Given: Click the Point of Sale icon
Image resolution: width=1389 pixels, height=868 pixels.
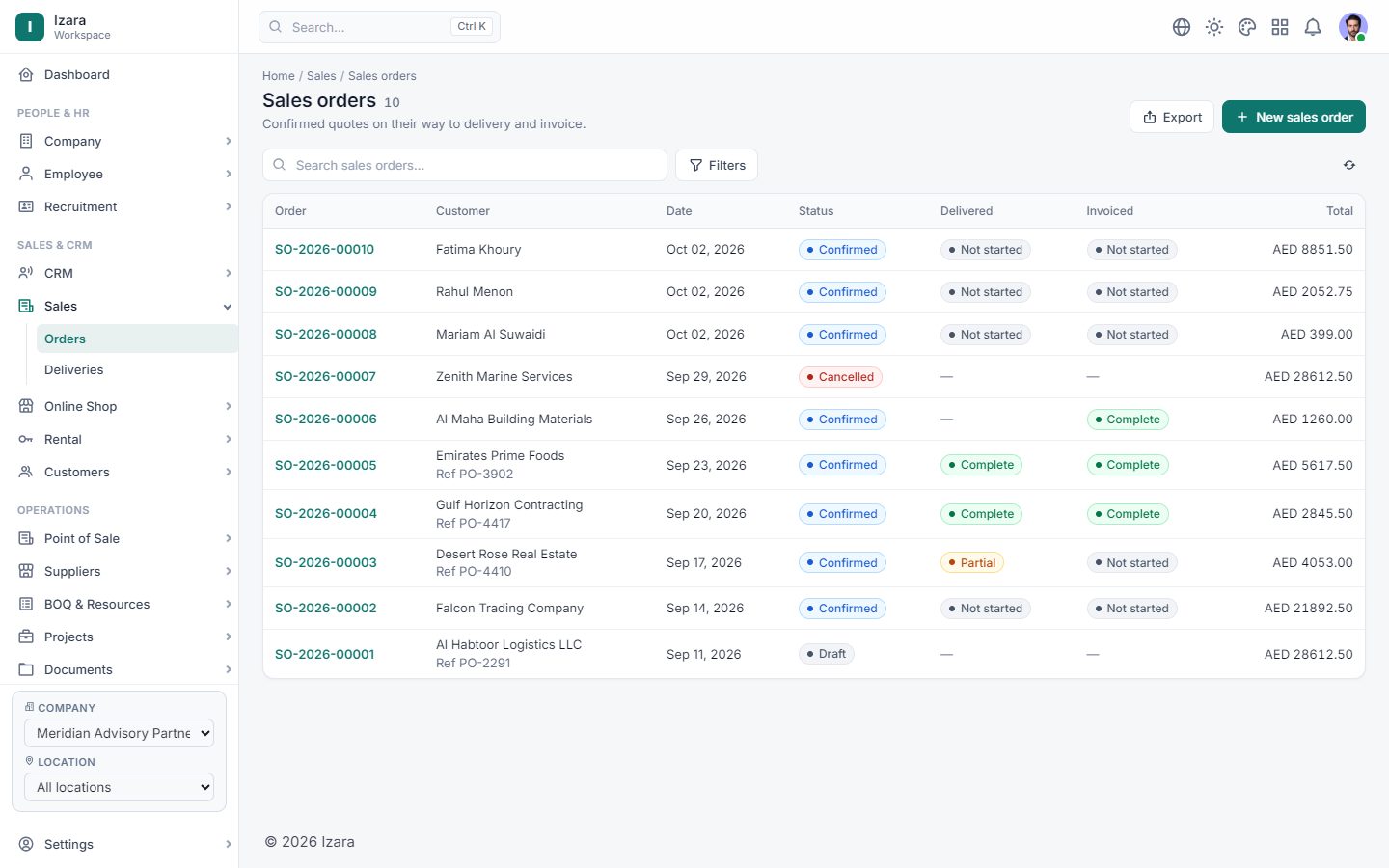Looking at the screenshot, I should (26, 538).
